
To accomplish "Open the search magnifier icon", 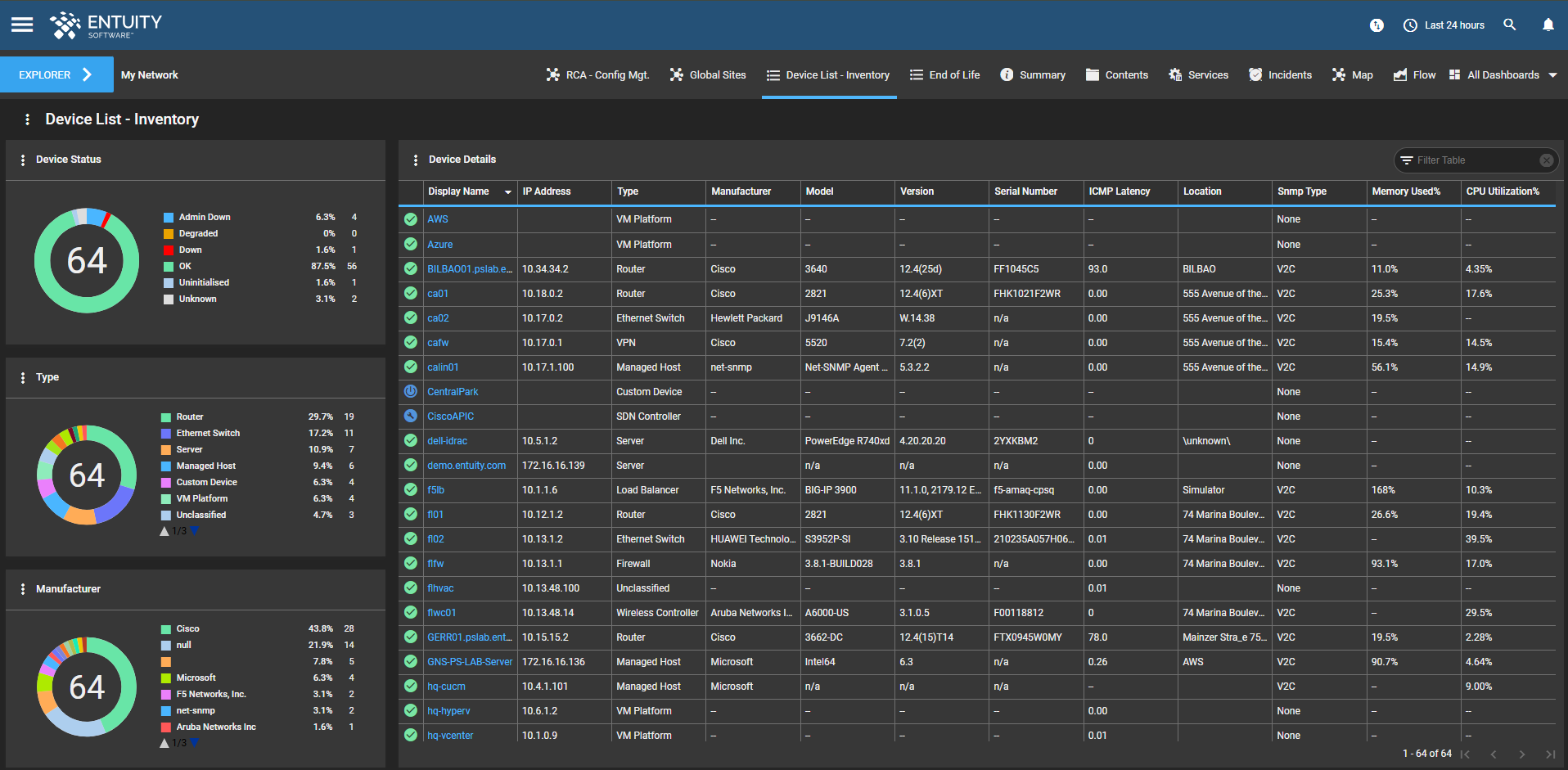I will tap(1509, 25).
